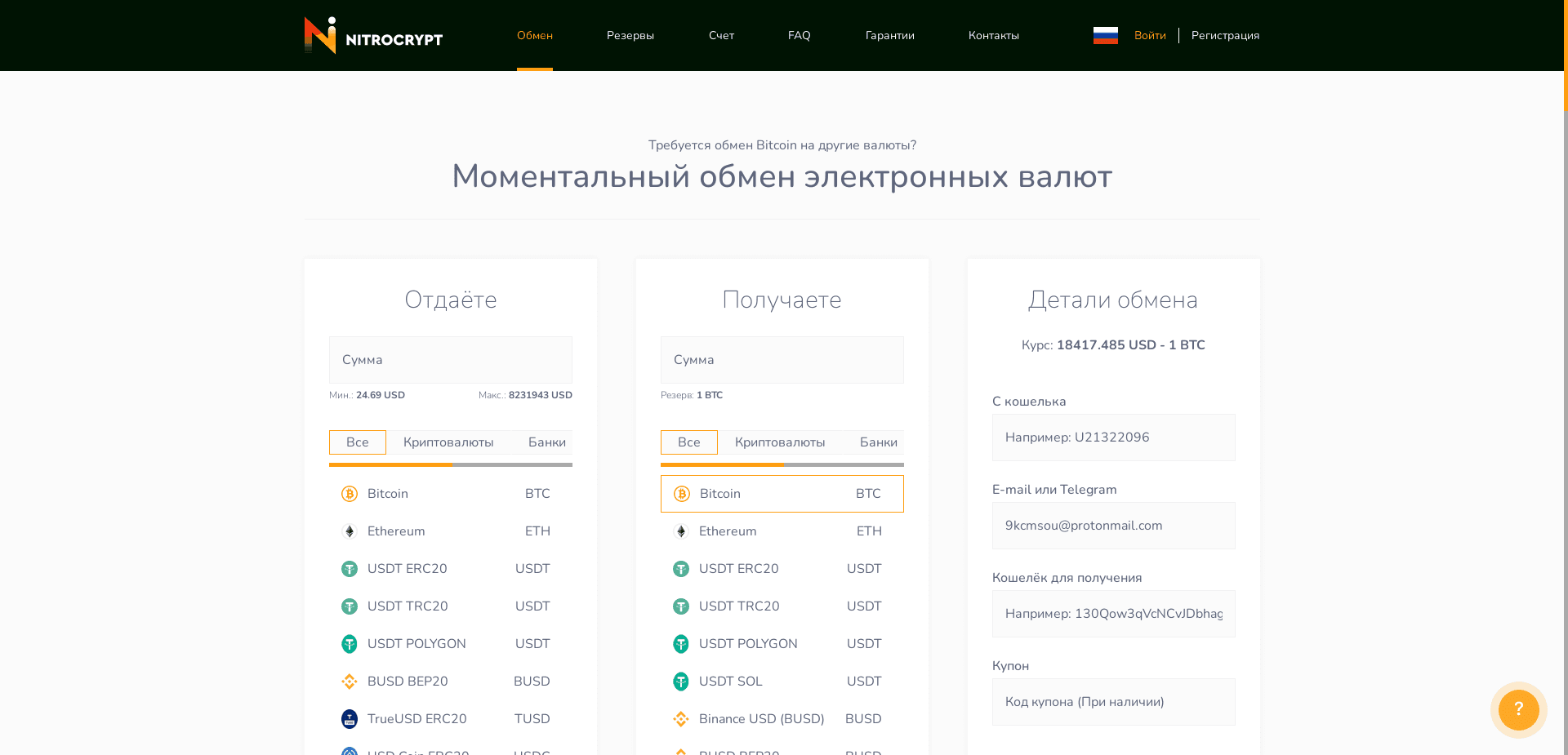Image resolution: width=1568 pixels, height=755 pixels.
Task: Select 'Банки' filter in 'Получаете' panel
Action: 878,442
